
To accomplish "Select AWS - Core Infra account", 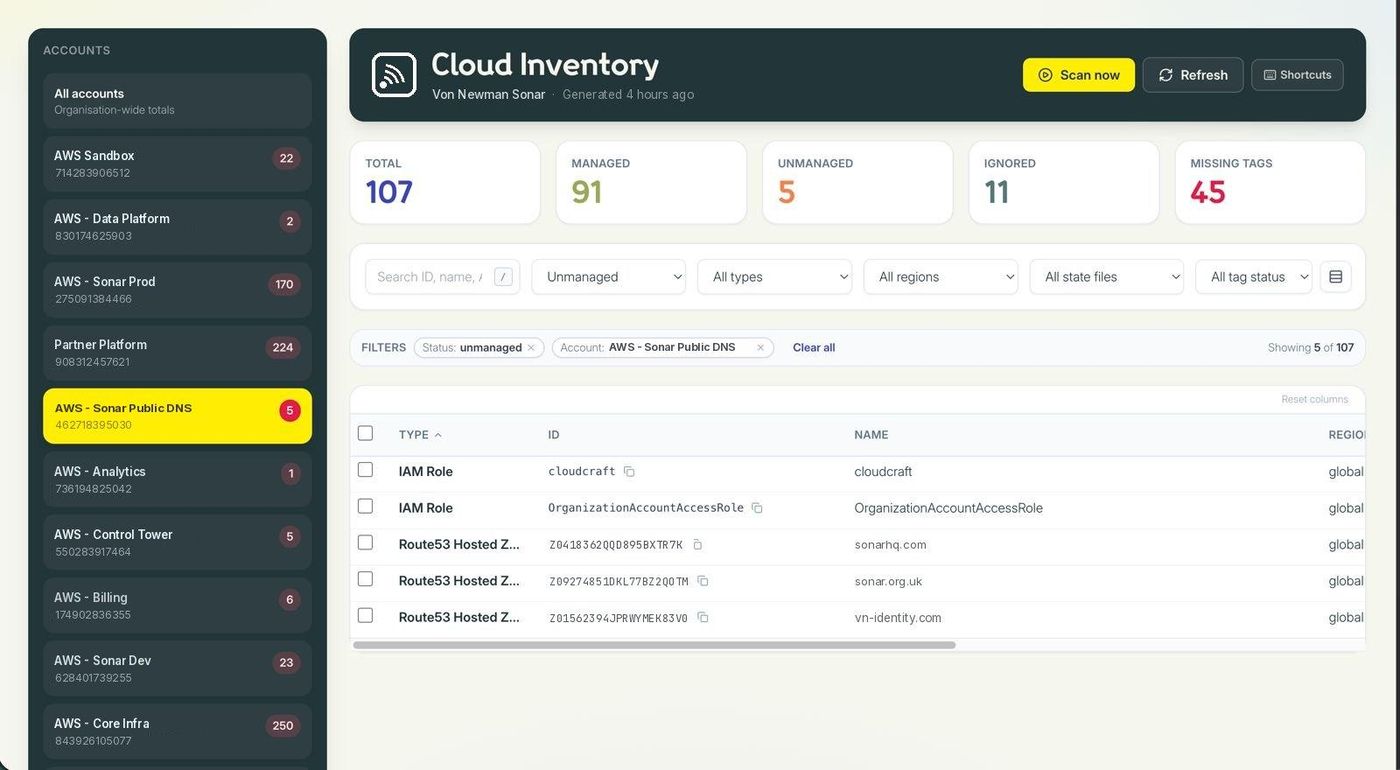I will pos(177,731).
